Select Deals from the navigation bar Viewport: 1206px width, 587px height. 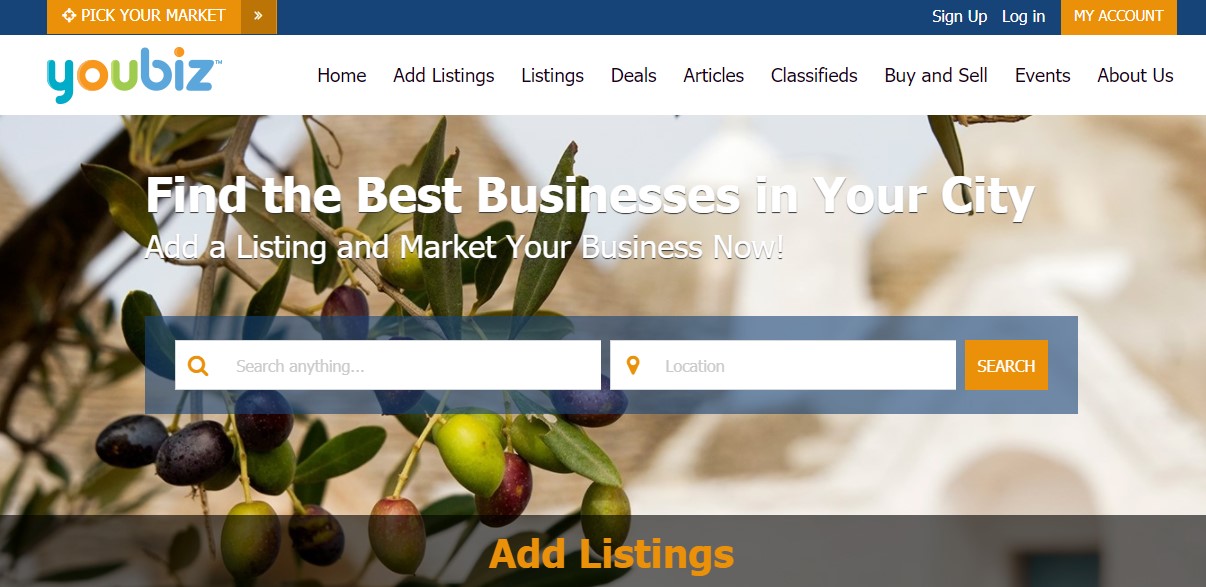634,75
